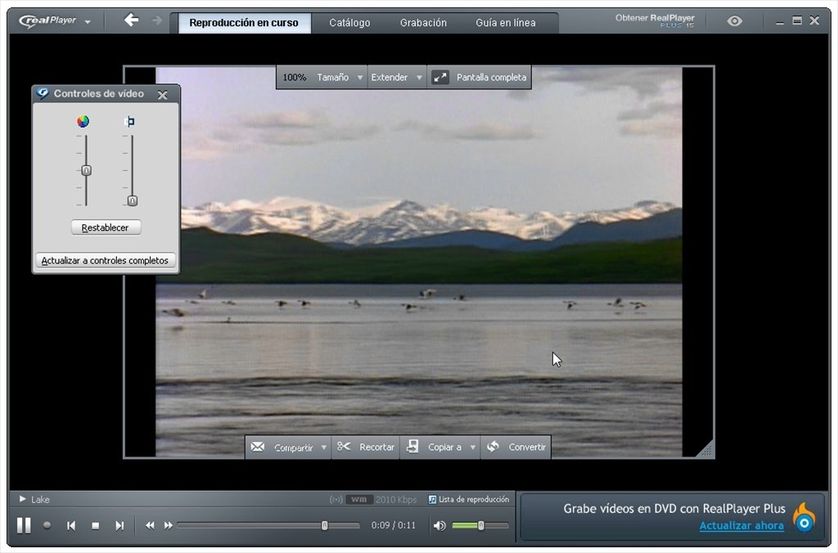The width and height of the screenshot is (838, 553).
Task: Enter full screen with Pantalla completa
Action: click(479, 77)
